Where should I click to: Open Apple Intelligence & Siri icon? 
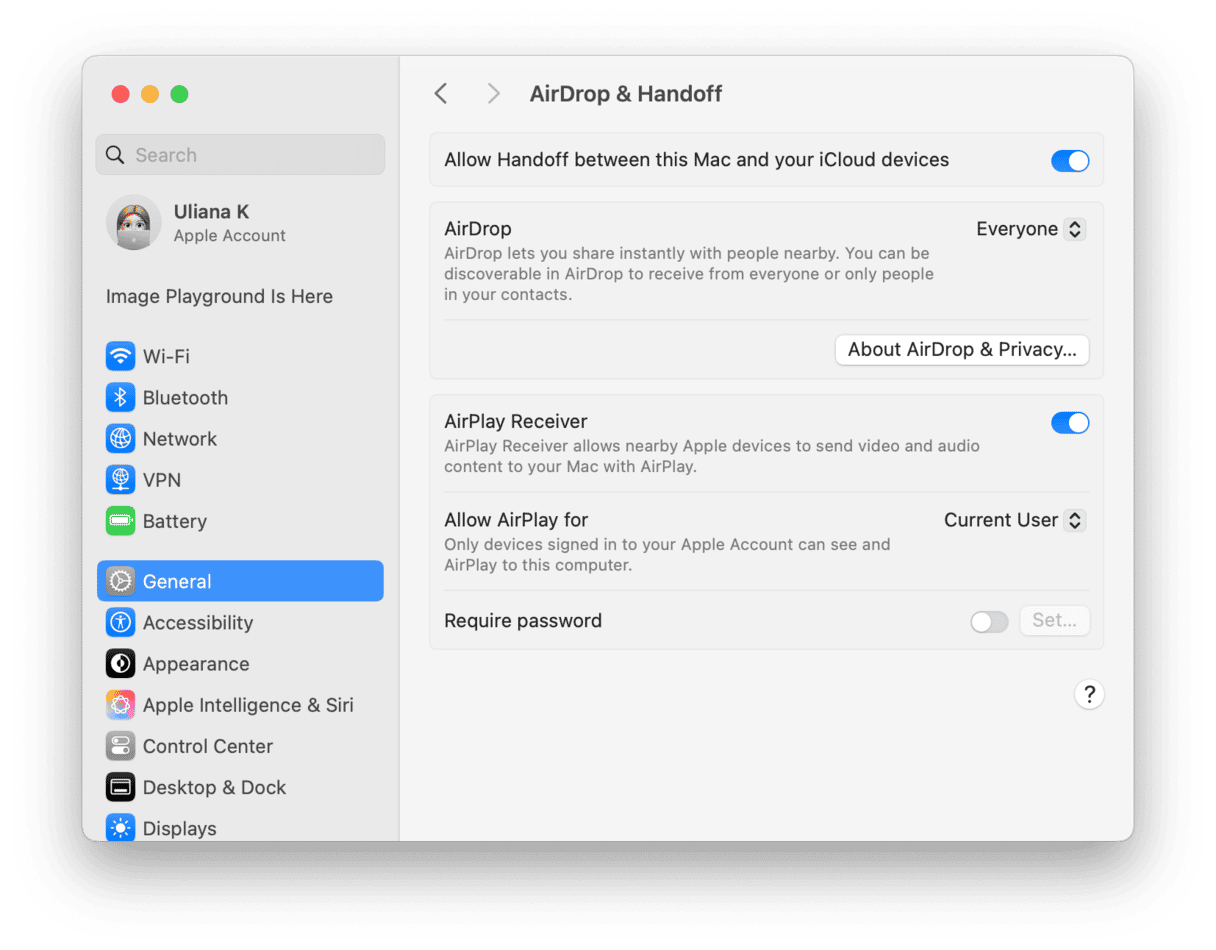(x=121, y=705)
